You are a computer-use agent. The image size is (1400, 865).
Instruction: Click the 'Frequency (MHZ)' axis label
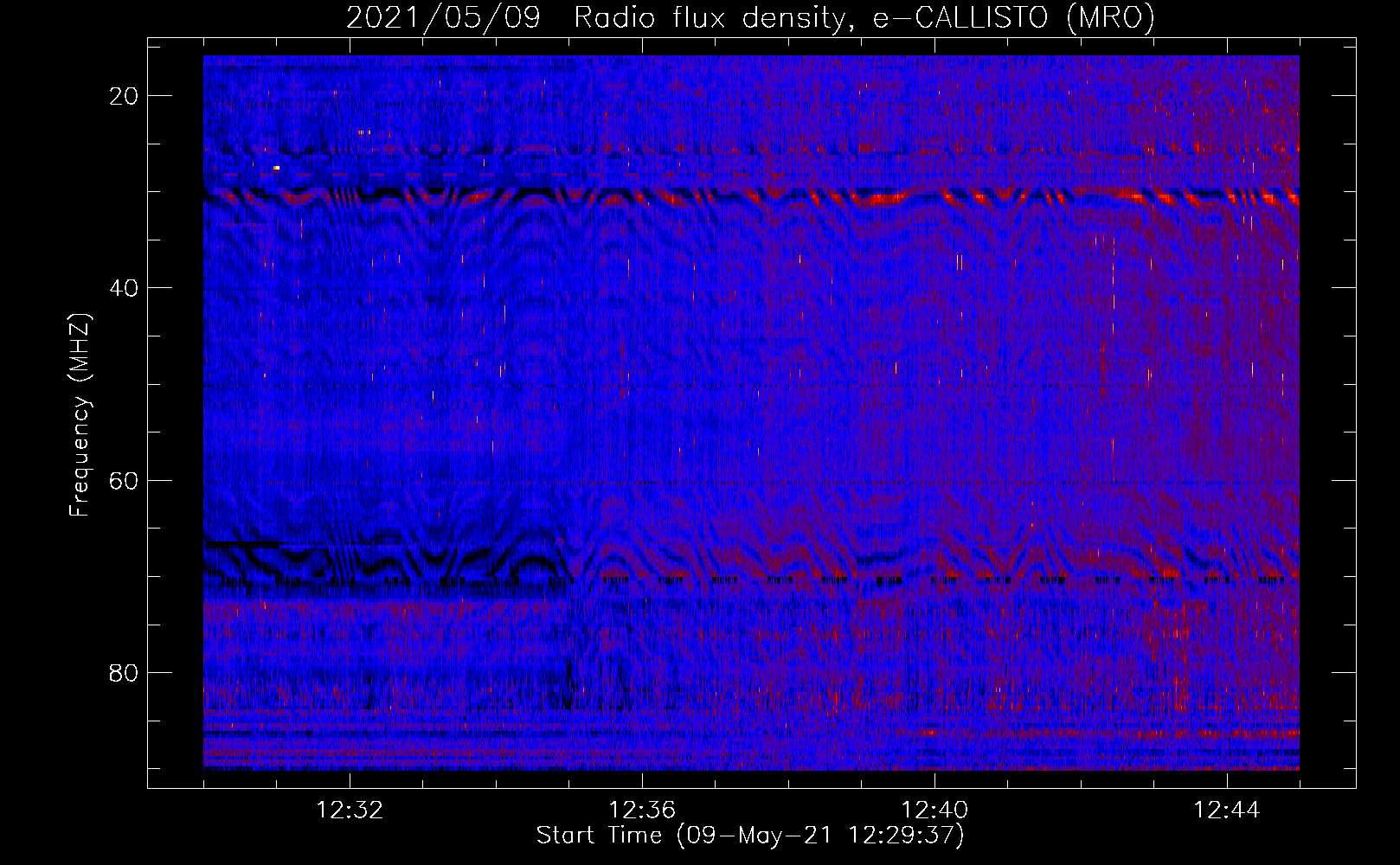[80, 415]
